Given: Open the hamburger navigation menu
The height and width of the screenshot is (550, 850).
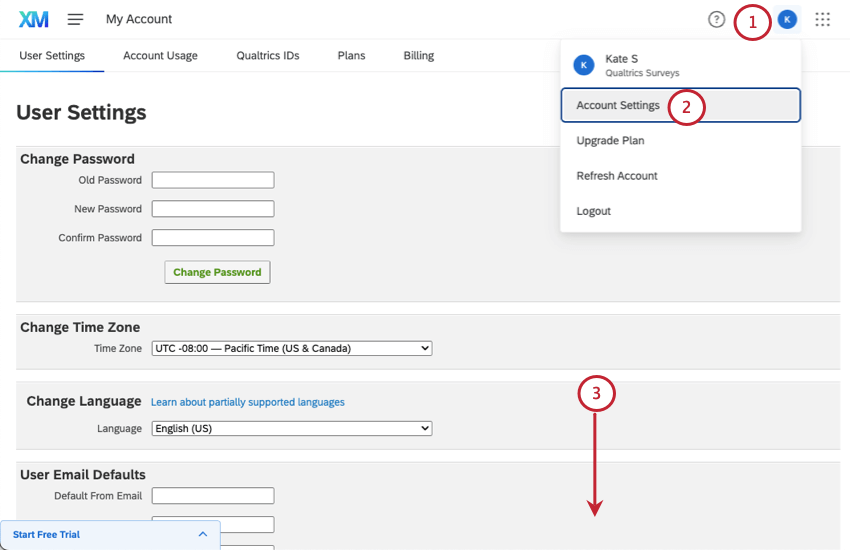Looking at the screenshot, I should pos(75,20).
